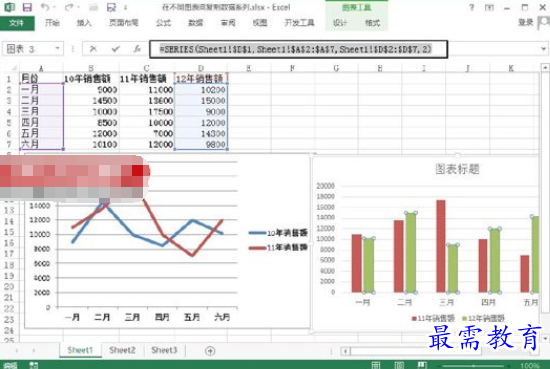Switch to Page Layout view icon
Viewport: 550px width, 369px height.
tap(399, 365)
